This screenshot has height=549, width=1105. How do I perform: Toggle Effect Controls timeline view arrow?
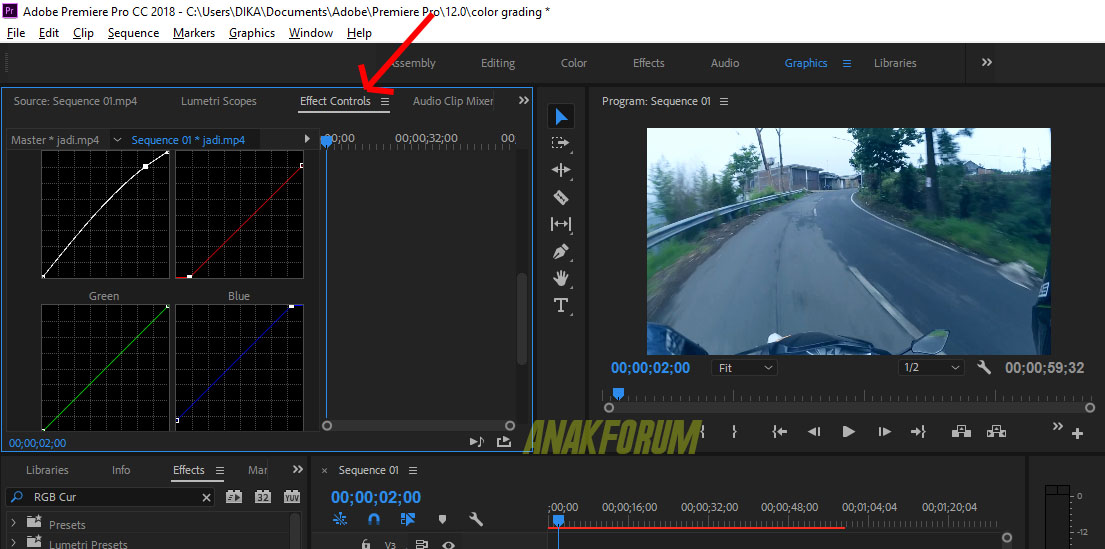tap(307, 139)
